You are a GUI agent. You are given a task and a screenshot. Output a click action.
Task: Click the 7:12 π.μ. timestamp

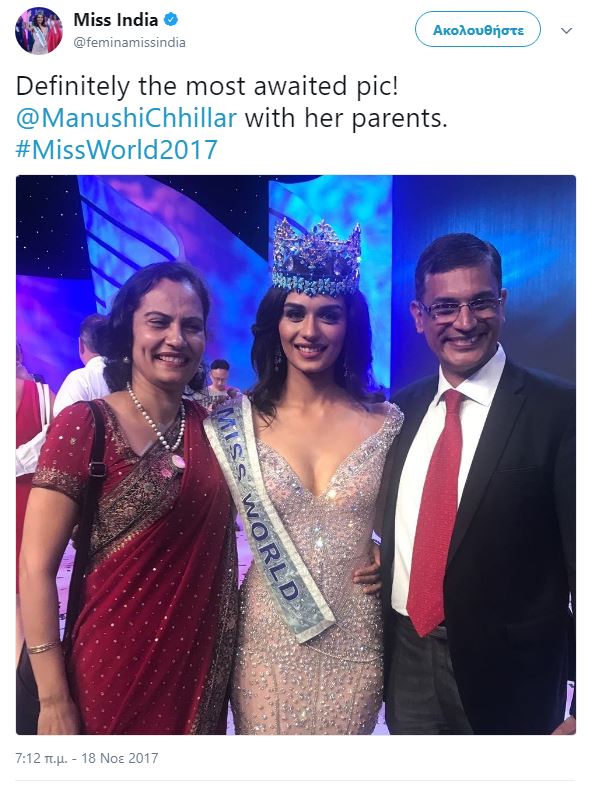[42, 757]
